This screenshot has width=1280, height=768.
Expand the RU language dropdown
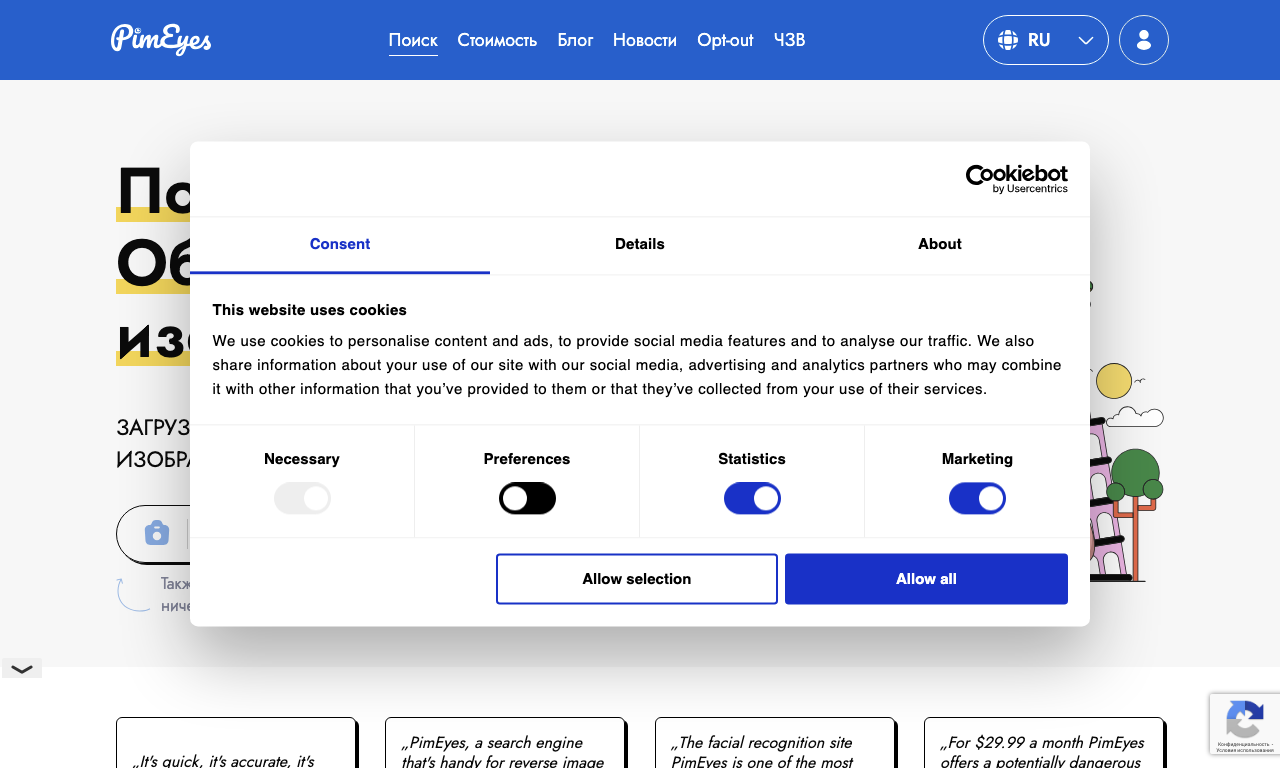(1046, 40)
